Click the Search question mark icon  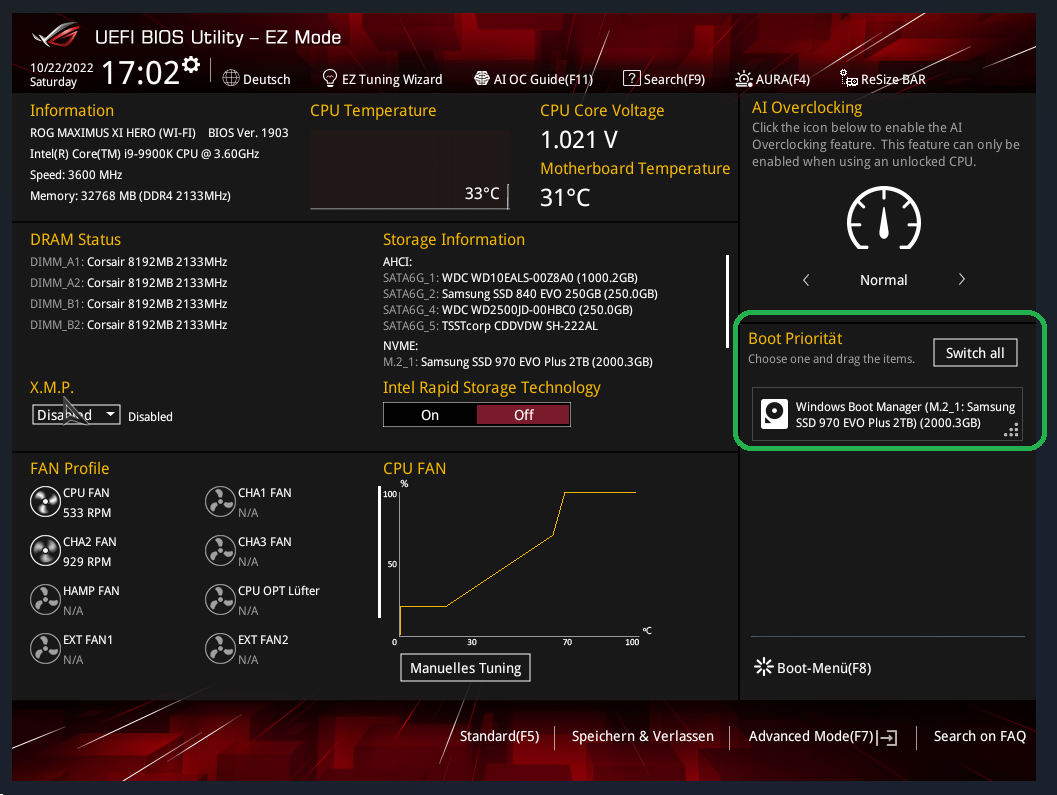[x=631, y=78]
